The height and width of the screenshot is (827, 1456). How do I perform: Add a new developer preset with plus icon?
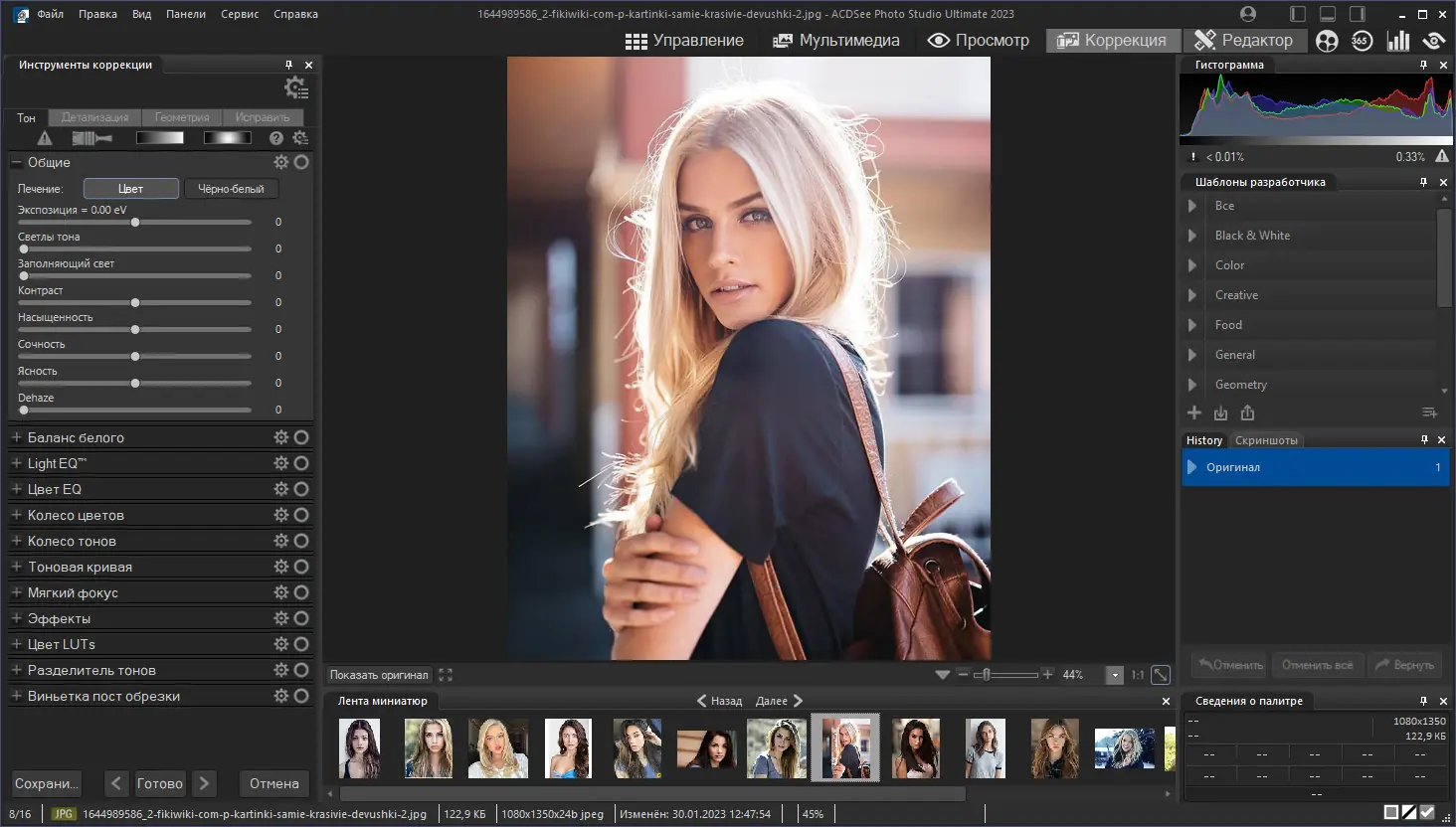point(1194,413)
